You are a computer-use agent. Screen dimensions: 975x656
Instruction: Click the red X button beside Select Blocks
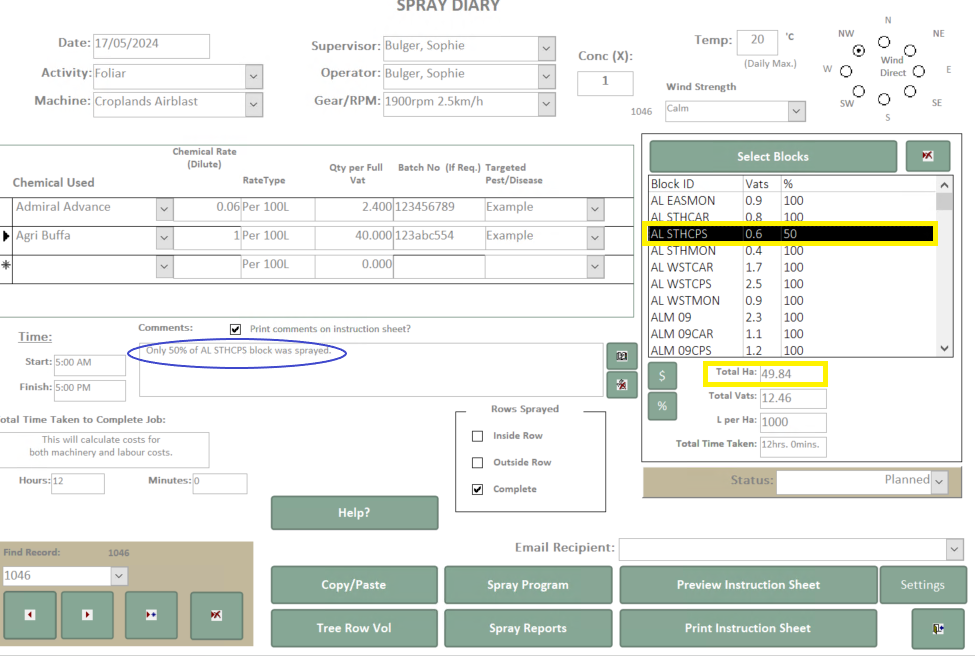927,156
